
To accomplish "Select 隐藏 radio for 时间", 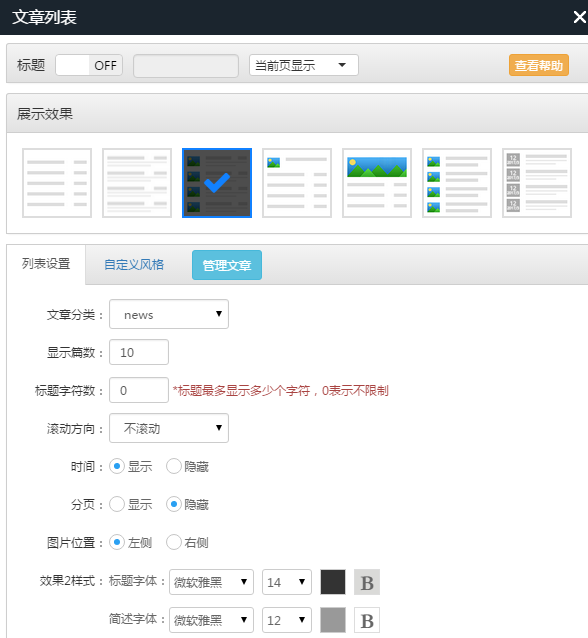I will coord(174,466).
